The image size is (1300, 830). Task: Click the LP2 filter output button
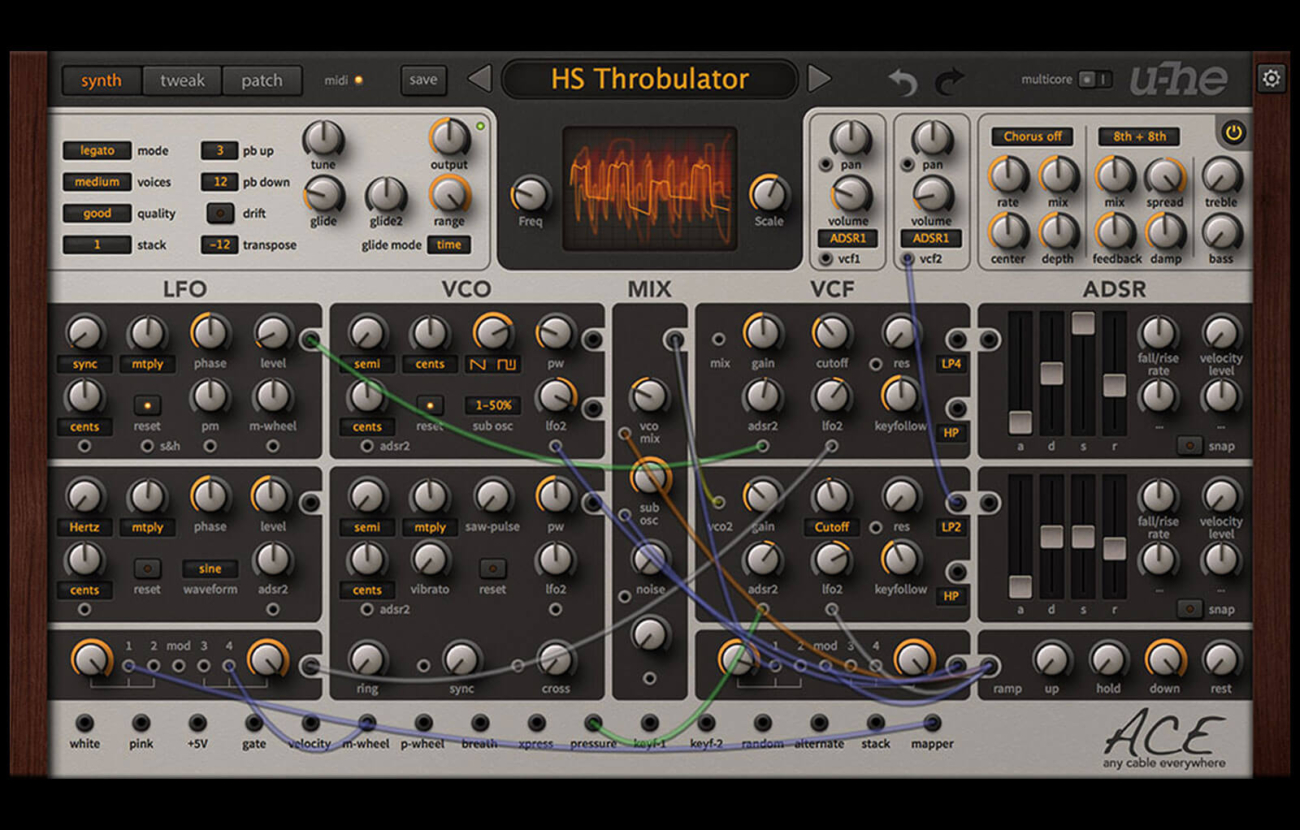(951, 527)
